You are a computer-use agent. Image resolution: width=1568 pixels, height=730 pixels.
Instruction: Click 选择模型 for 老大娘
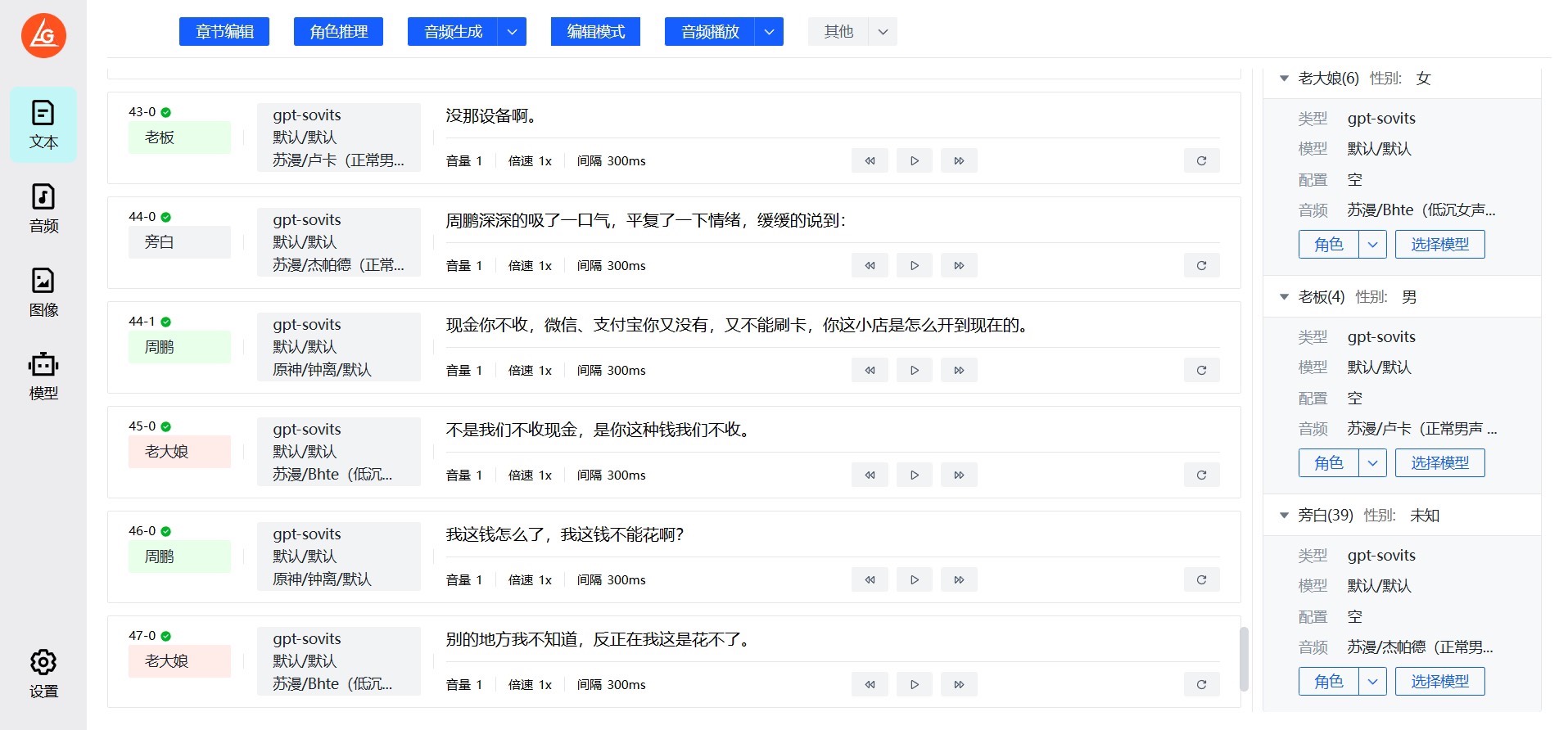click(1440, 245)
